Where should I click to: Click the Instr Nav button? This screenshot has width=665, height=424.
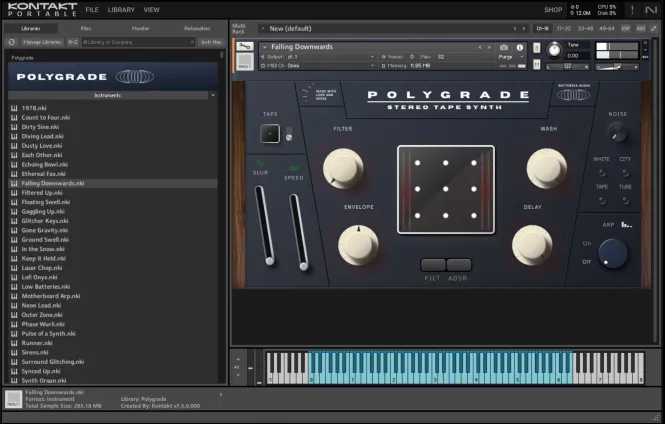point(211,42)
